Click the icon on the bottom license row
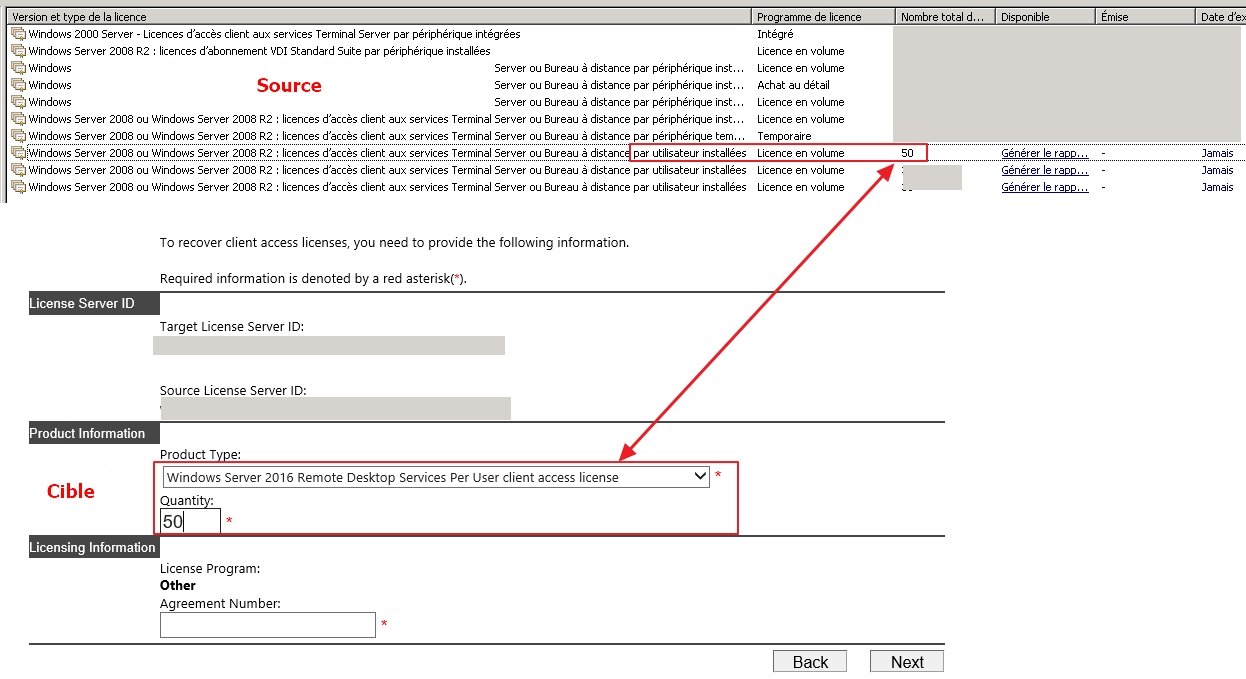 click(18, 186)
